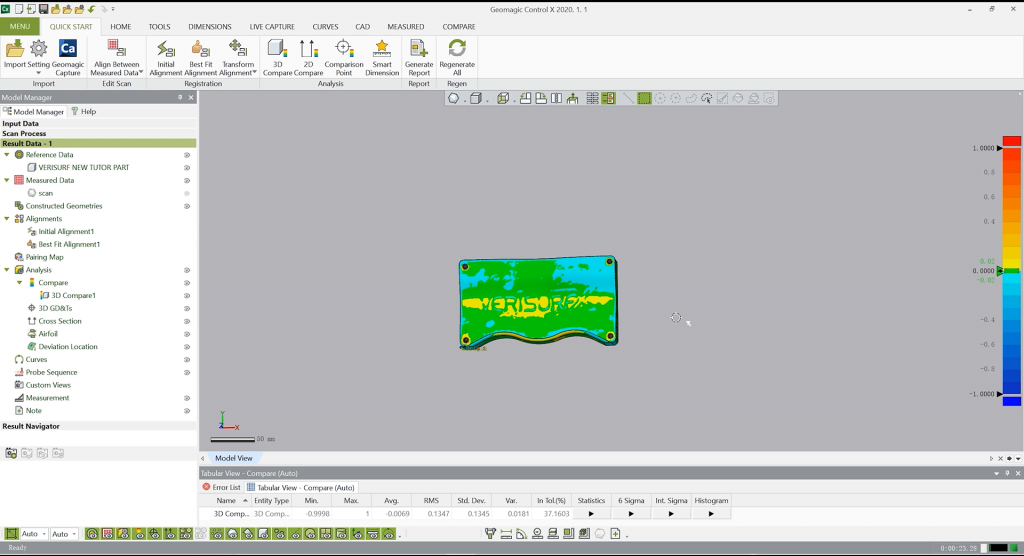Collapse the Alignments tree node

pos(7,219)
